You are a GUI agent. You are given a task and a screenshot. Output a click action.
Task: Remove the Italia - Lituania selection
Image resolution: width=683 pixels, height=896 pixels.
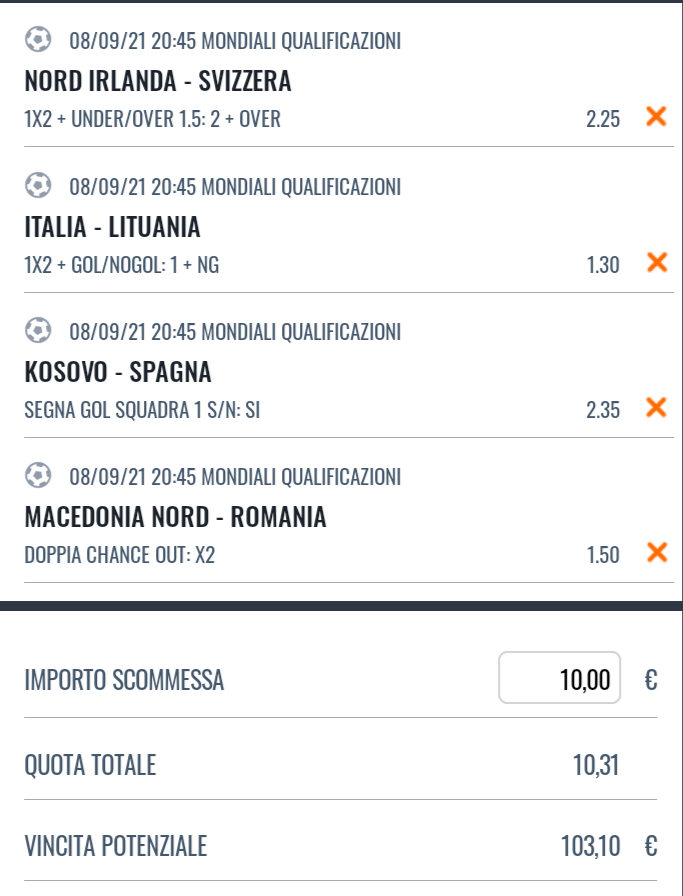(657, 262)
